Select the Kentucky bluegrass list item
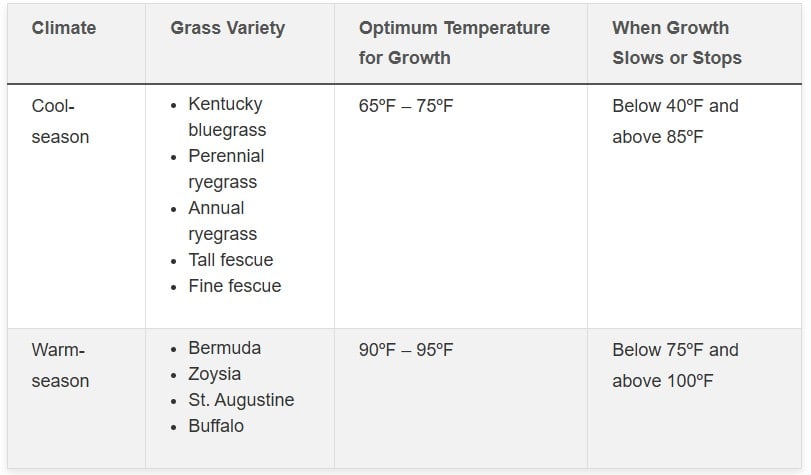The height and width of the screenshot is (475, 811). 226,117
